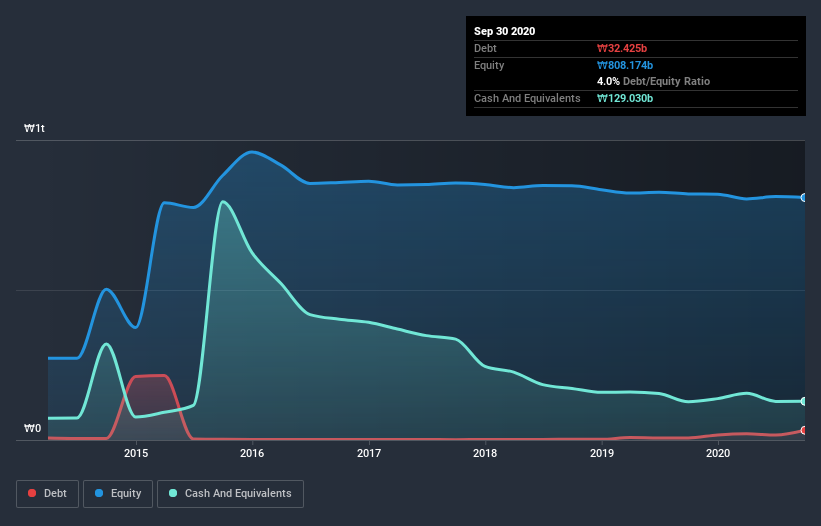Toggle the Debt series legend button
This screenshot has height=526, width=821.
point(48,494)
